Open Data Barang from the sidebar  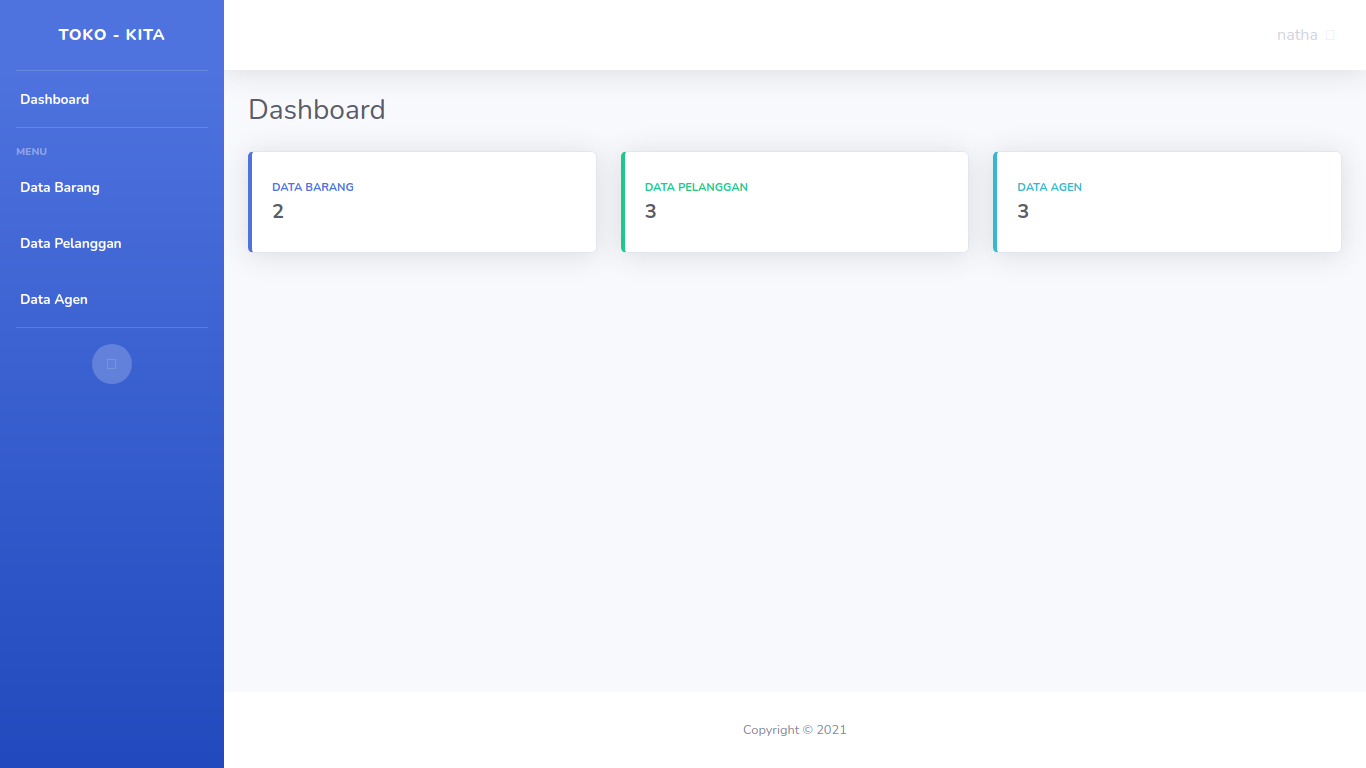[60, 187]
